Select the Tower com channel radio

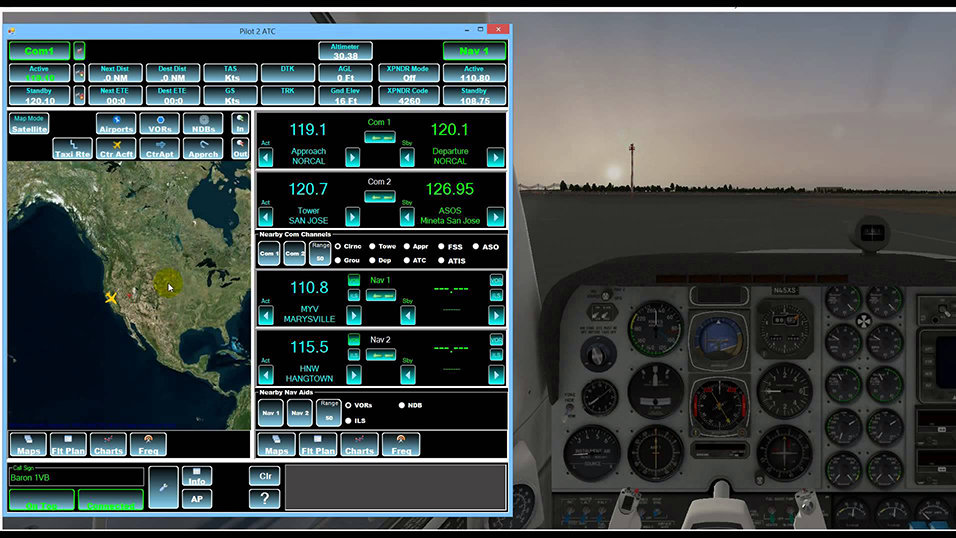(372, 246)
